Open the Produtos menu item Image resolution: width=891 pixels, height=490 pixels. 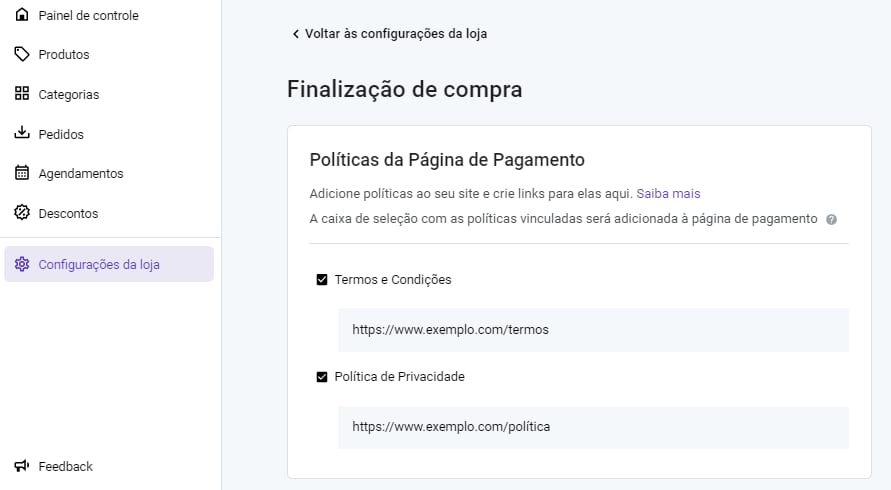pos(64,54)
